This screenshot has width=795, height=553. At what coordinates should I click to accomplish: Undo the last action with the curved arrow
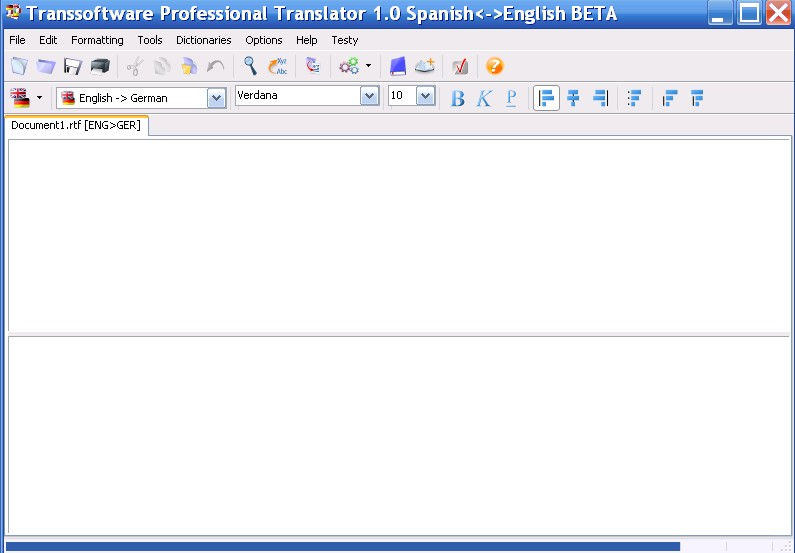pos(215,66)
